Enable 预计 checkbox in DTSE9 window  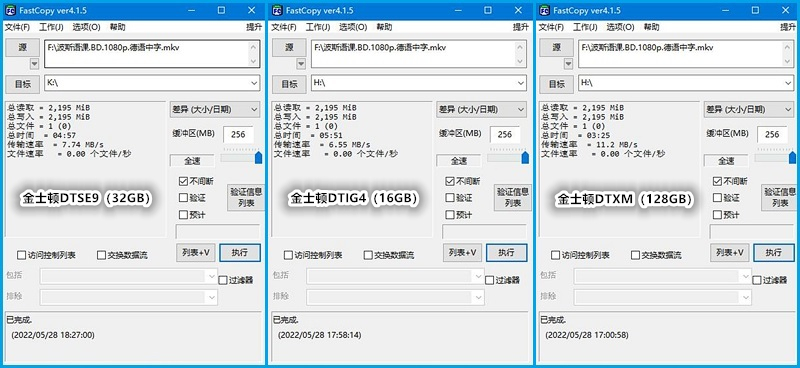183,215
